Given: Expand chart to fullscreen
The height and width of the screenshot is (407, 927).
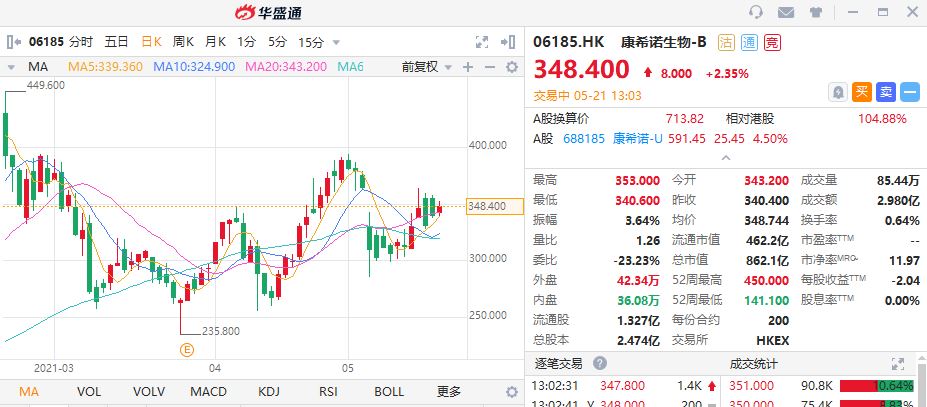Looking at the screenshot, I should point(482,42).
